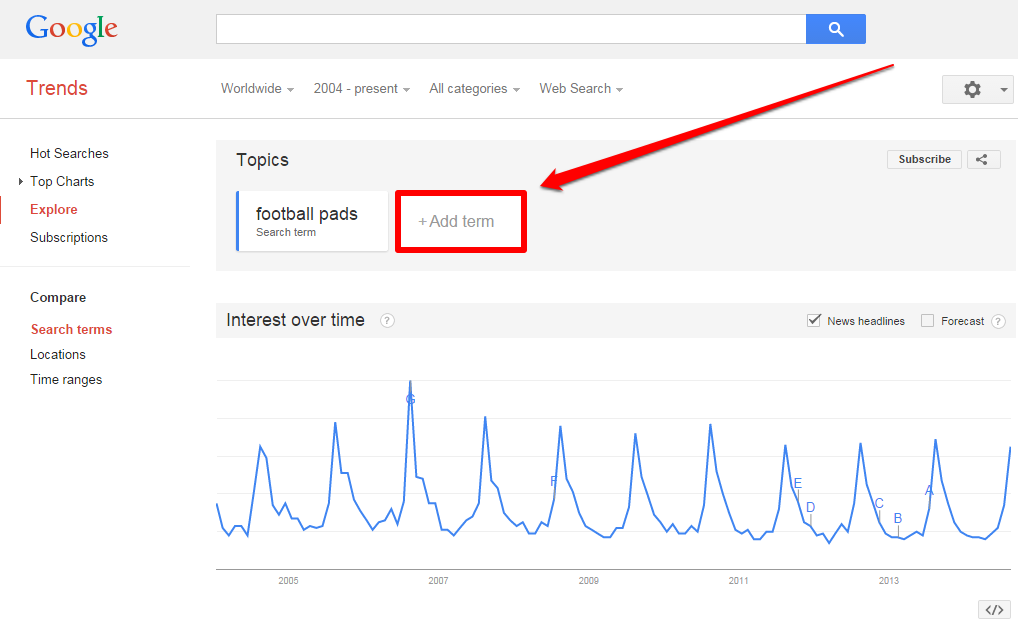
Task: Enable the Forecast checkbox
Action: (928, 321)
